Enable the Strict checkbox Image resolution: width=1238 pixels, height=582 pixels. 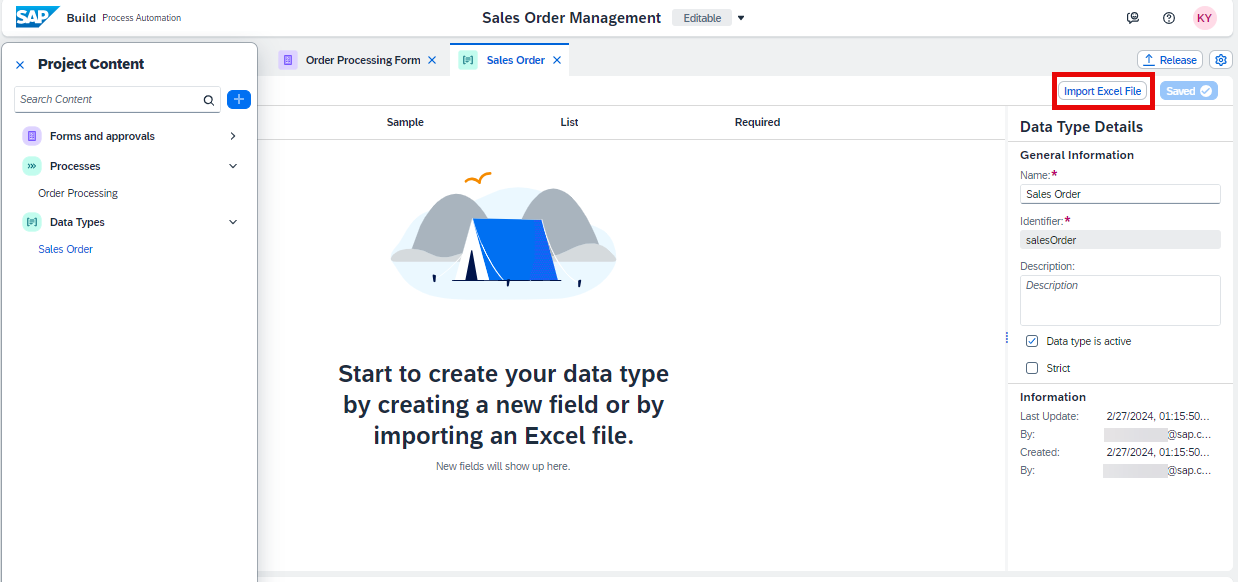pos(1032,368)
